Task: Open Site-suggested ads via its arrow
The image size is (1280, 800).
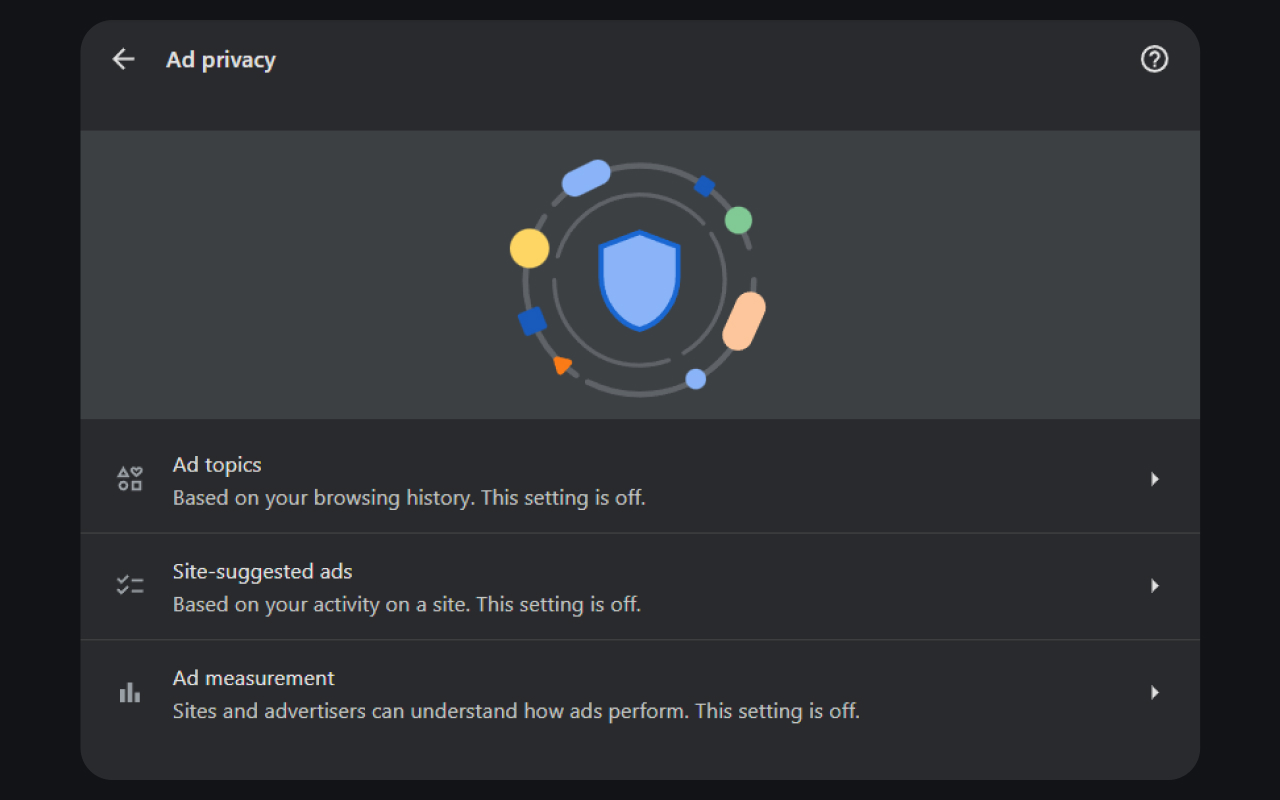Action: coord(1155,586)
